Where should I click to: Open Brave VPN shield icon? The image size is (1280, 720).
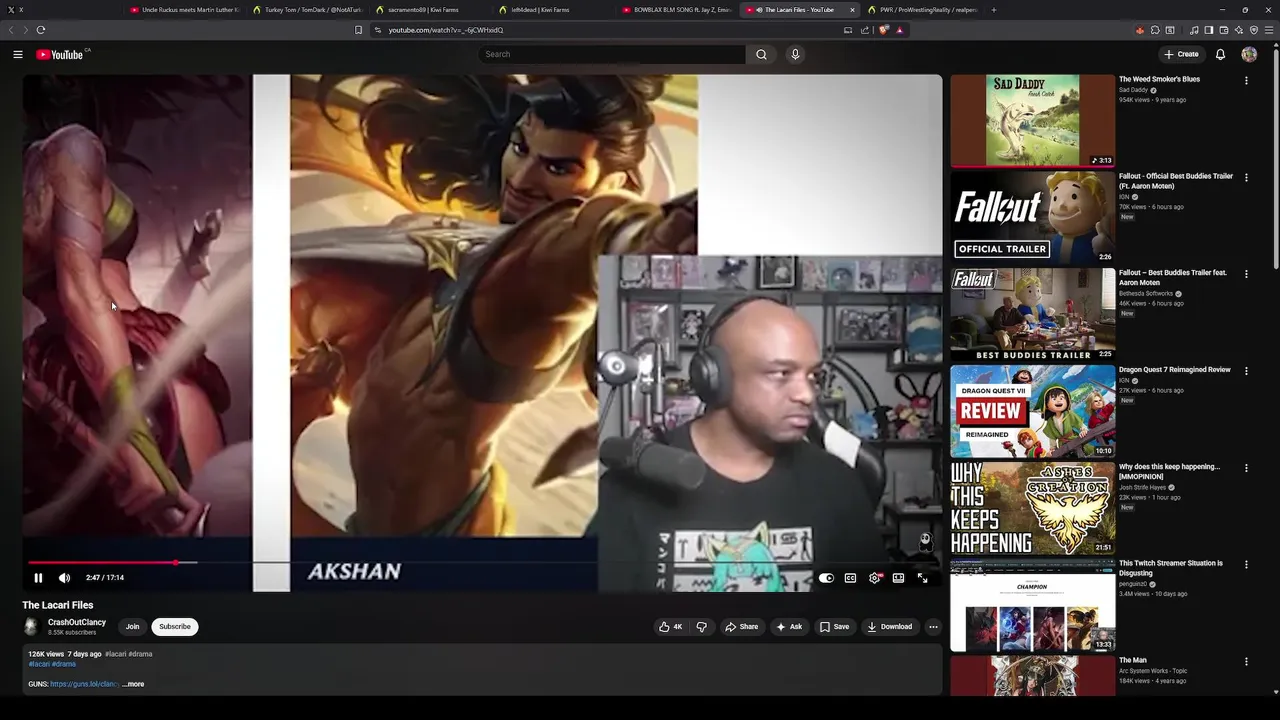[1254, 30]
